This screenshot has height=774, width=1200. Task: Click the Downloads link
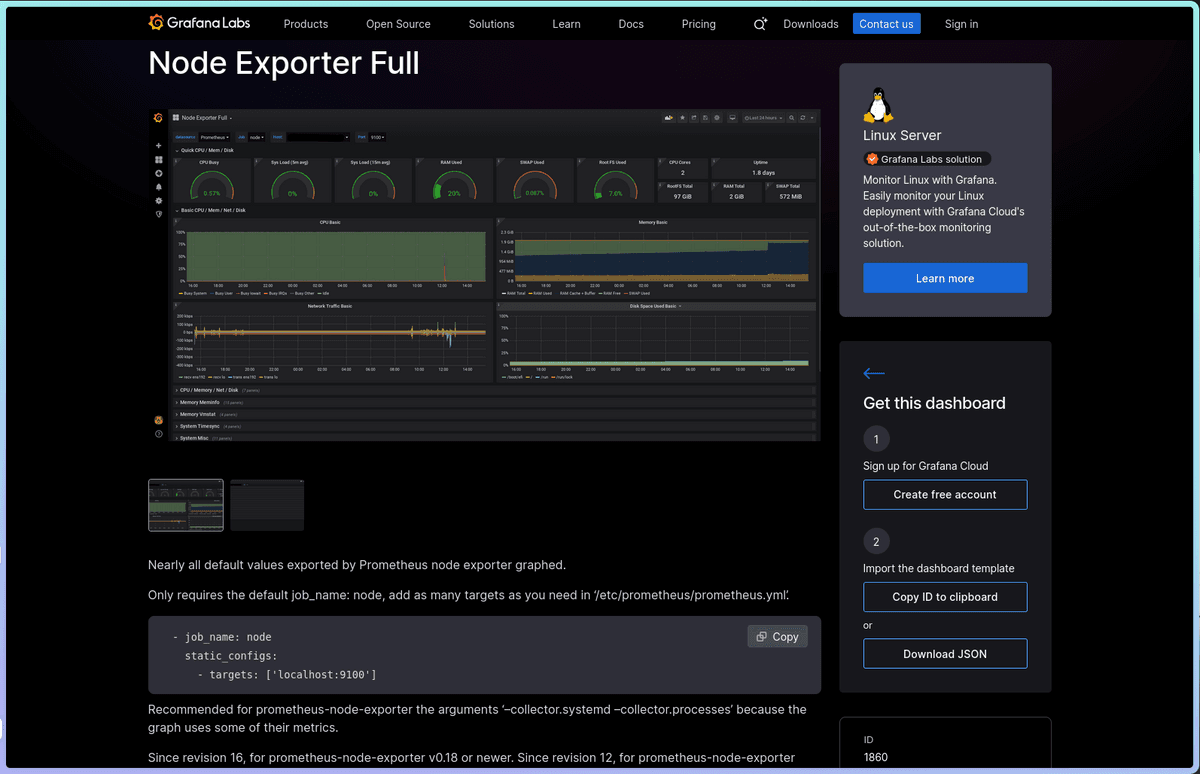pyautogui.click(x=811, y=24)
